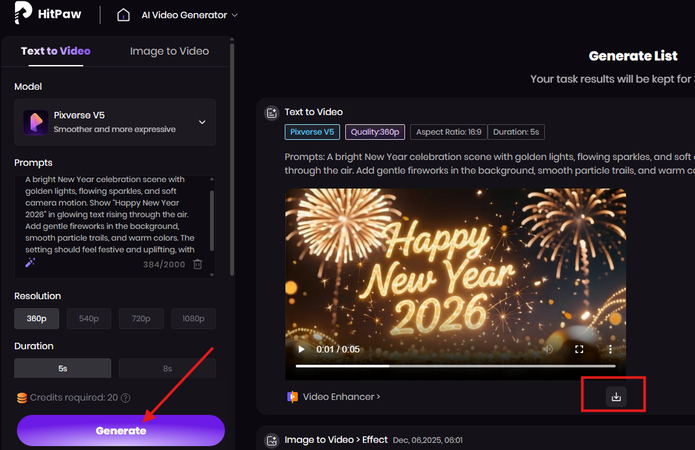Open video in fullscreen
The height and width of the screenshot is (450, 695).
point(579,349)
